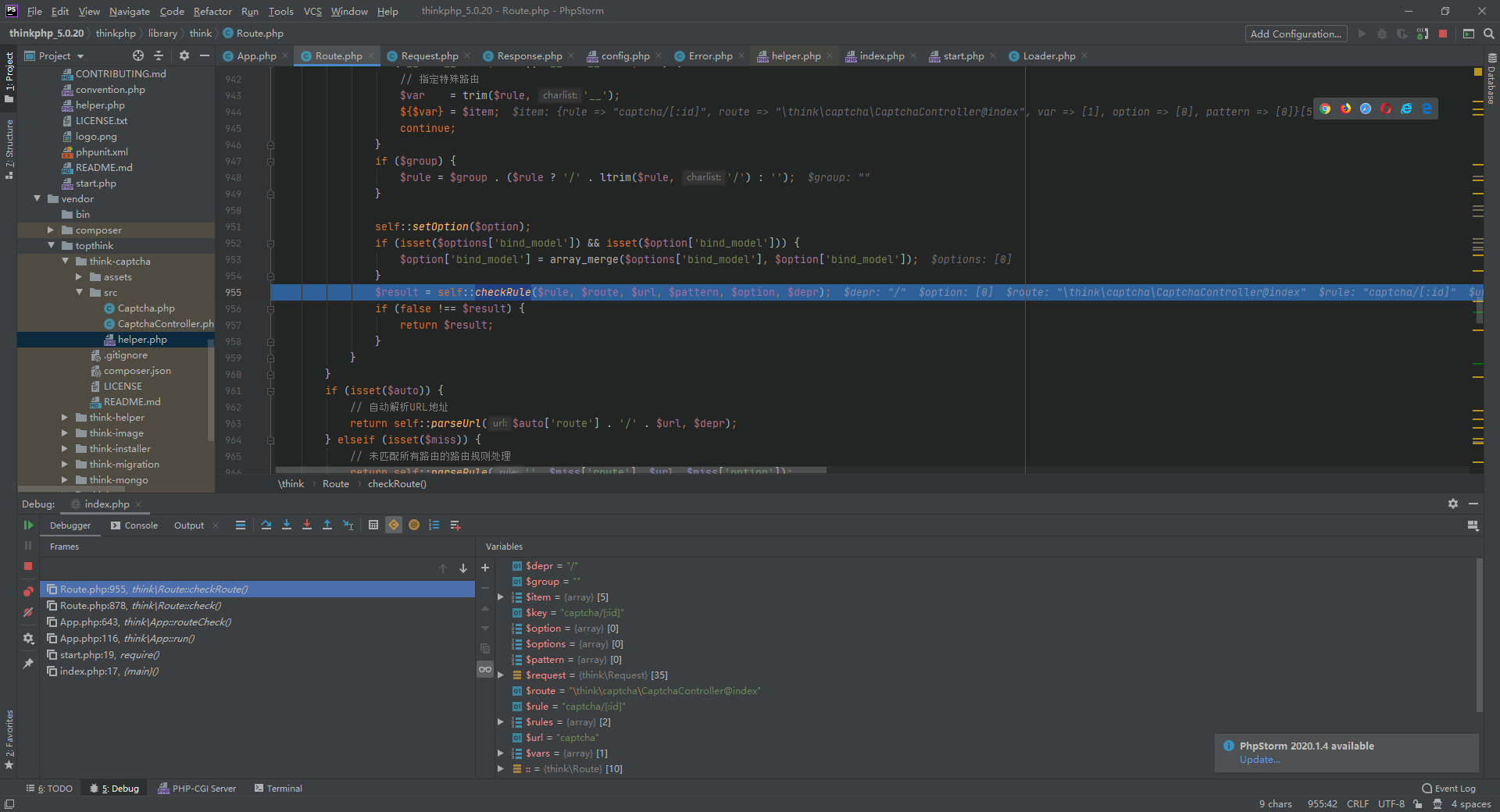
Task: Toggle show watches glasses icon
Action: click(485, 669)
